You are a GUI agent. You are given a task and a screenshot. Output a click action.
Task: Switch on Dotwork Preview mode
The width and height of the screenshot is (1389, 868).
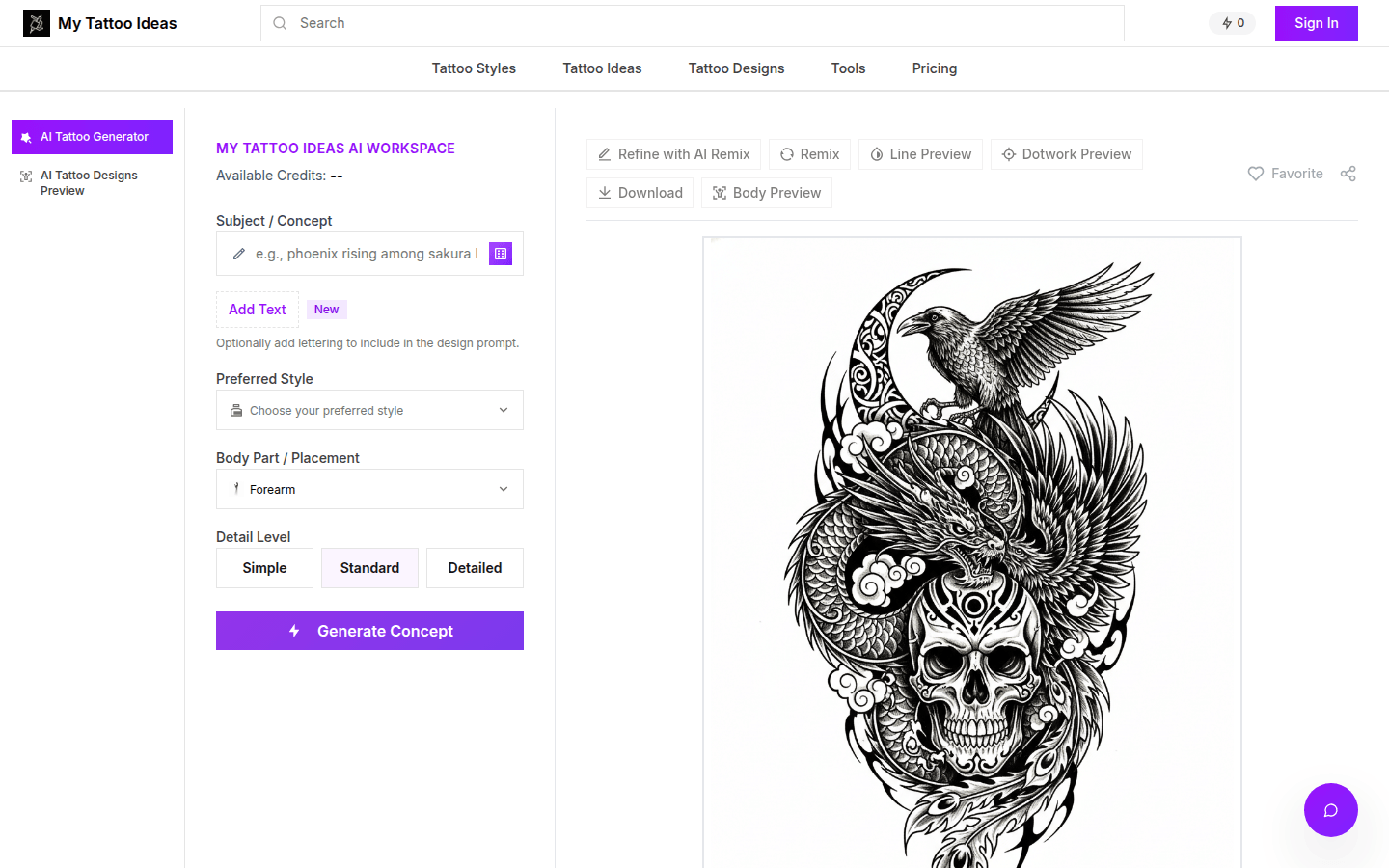(1066, 153)
